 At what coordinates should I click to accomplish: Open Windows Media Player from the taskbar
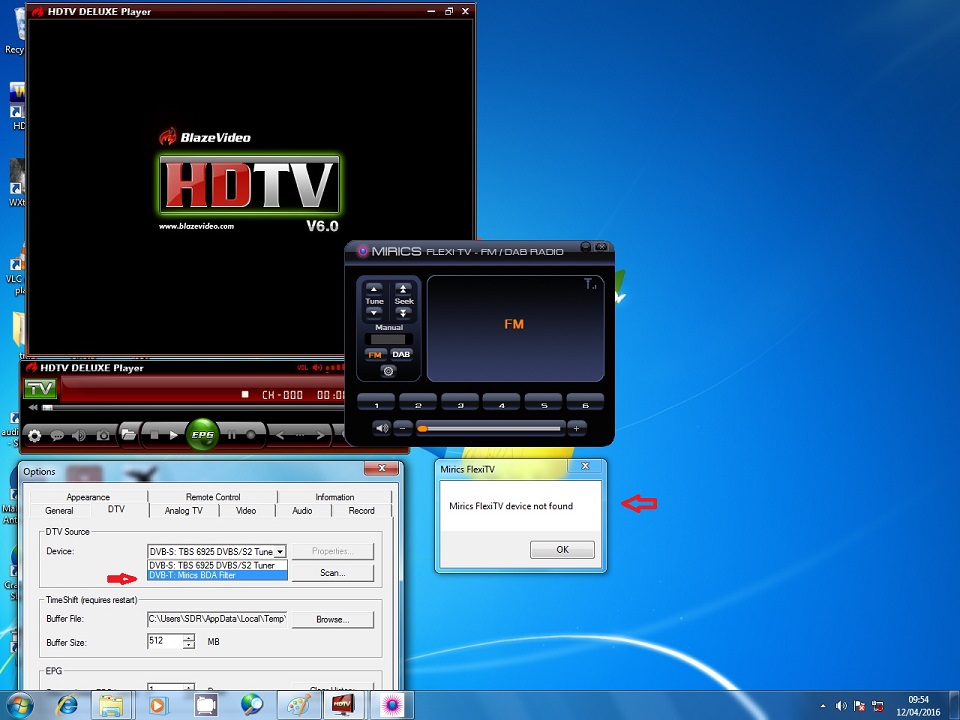(x=158, y=705)
